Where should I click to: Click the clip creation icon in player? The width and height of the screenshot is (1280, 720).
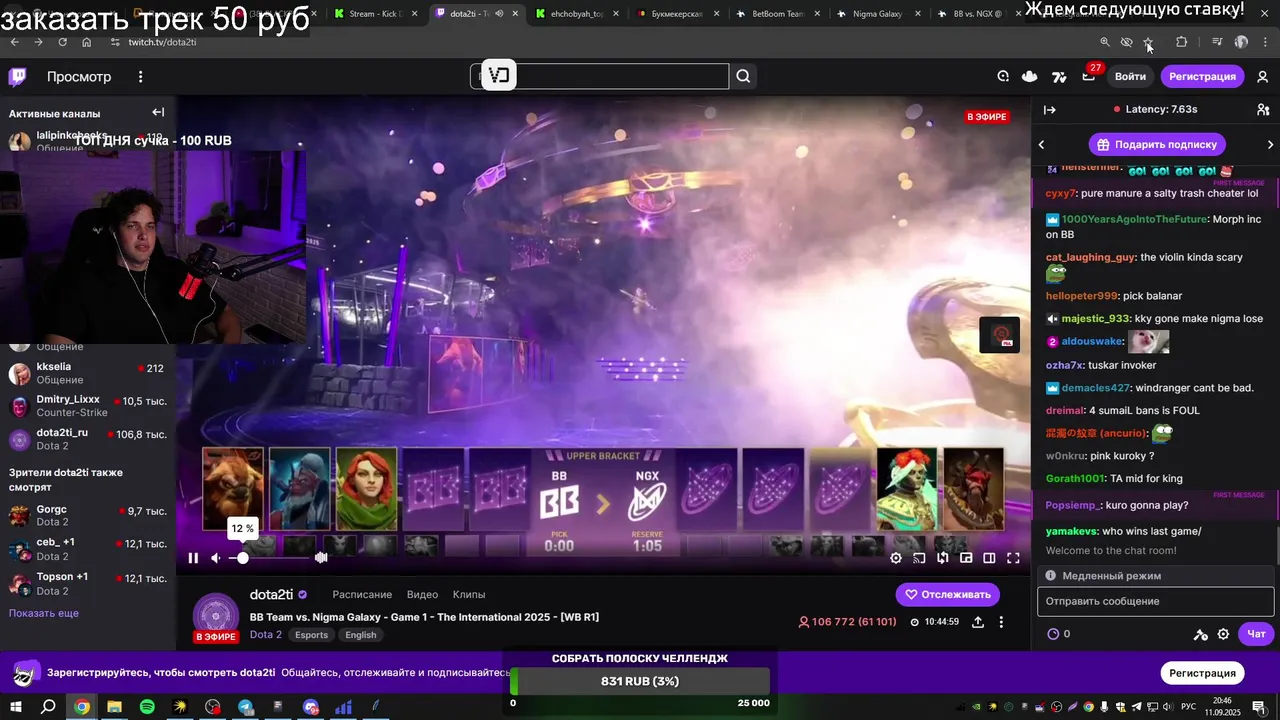[943, 558]
